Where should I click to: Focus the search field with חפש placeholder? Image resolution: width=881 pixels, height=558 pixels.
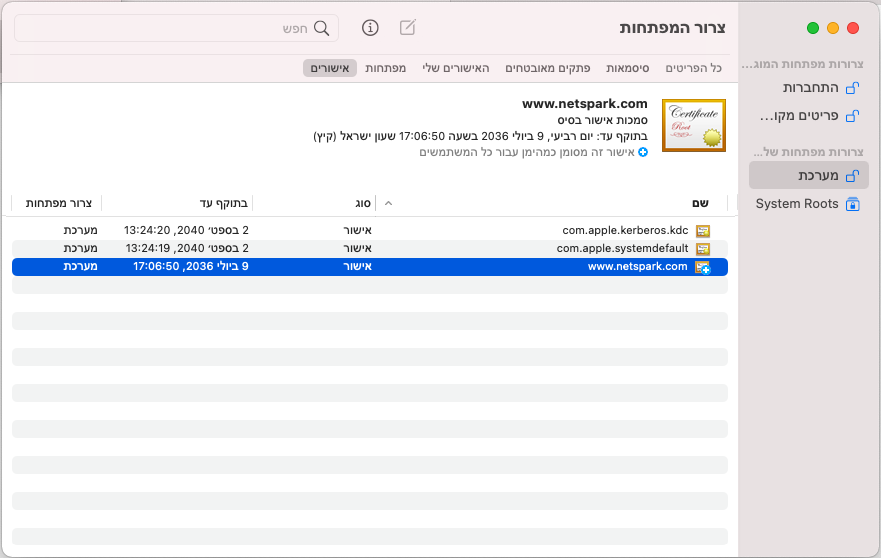(x=176, y=28)
